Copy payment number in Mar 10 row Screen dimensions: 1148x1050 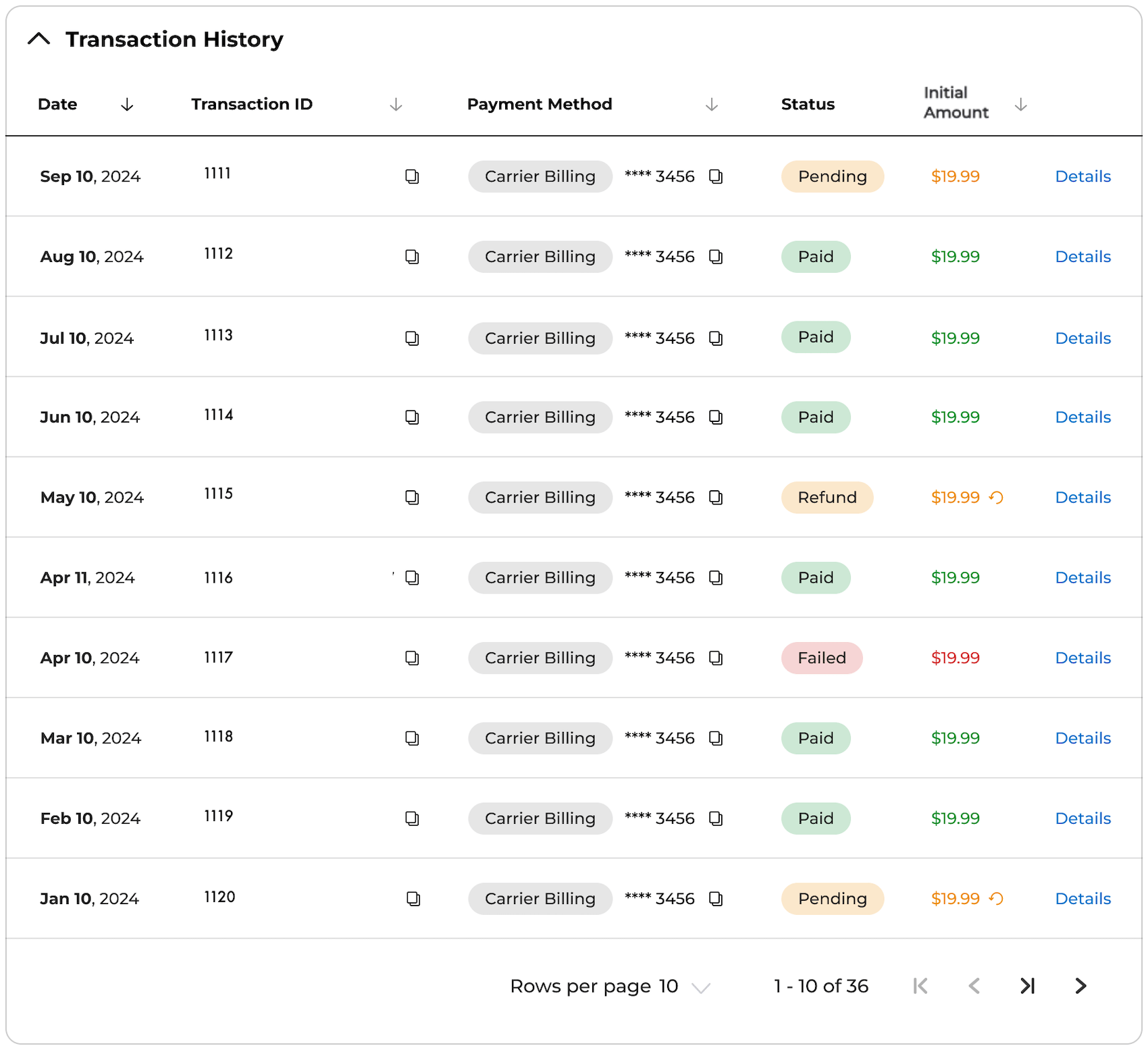pos(716,738)
